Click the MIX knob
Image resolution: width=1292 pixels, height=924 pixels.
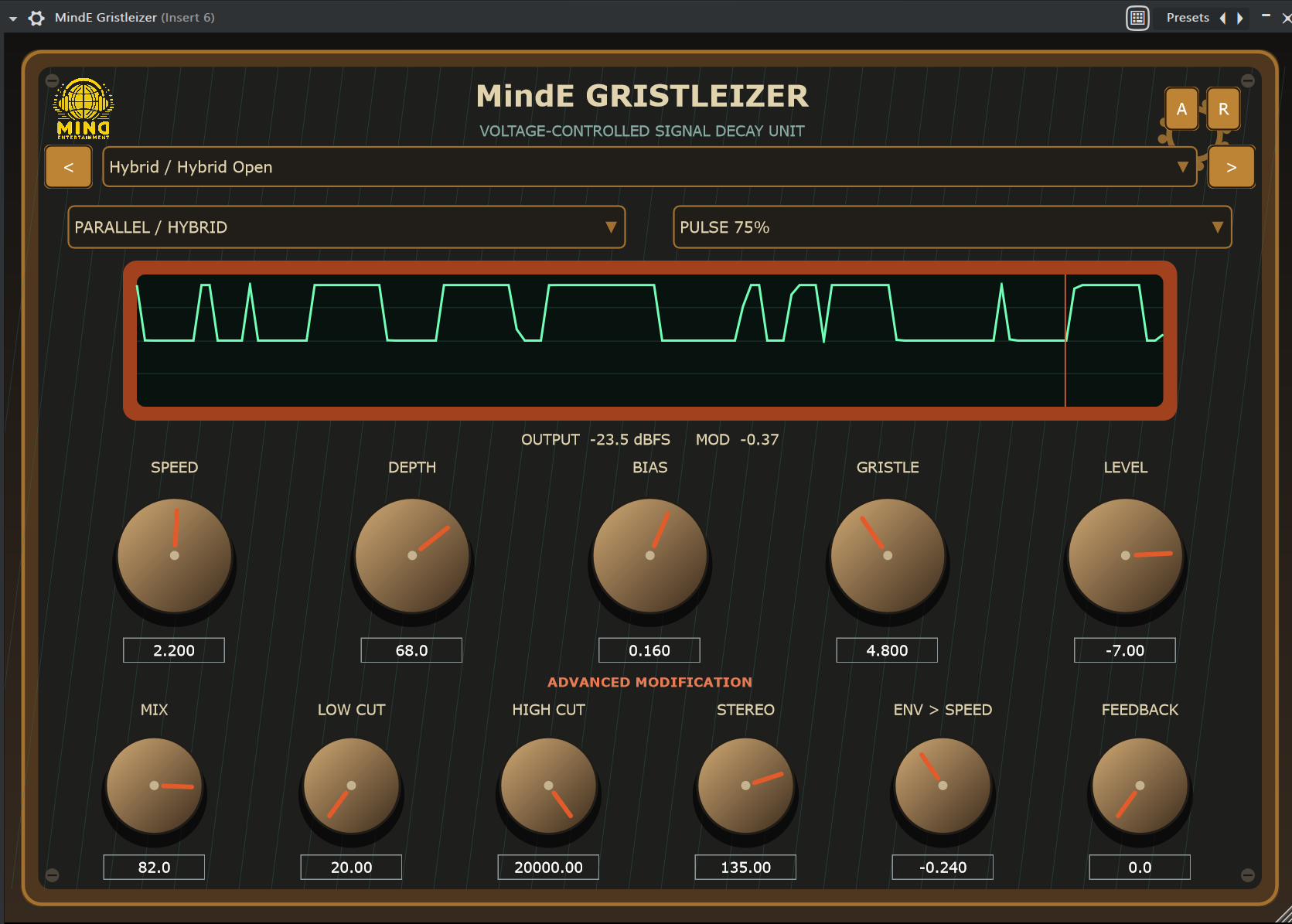pyautogui.click(x=155, y=786)
